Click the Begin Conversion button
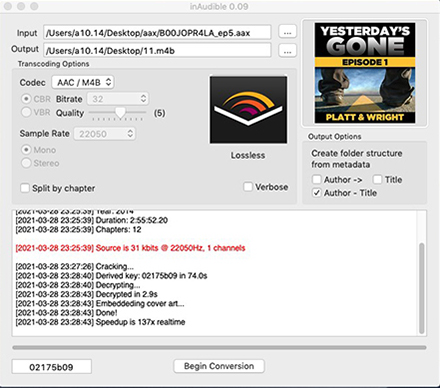This screenshot has width=440, height=388. 219,366
